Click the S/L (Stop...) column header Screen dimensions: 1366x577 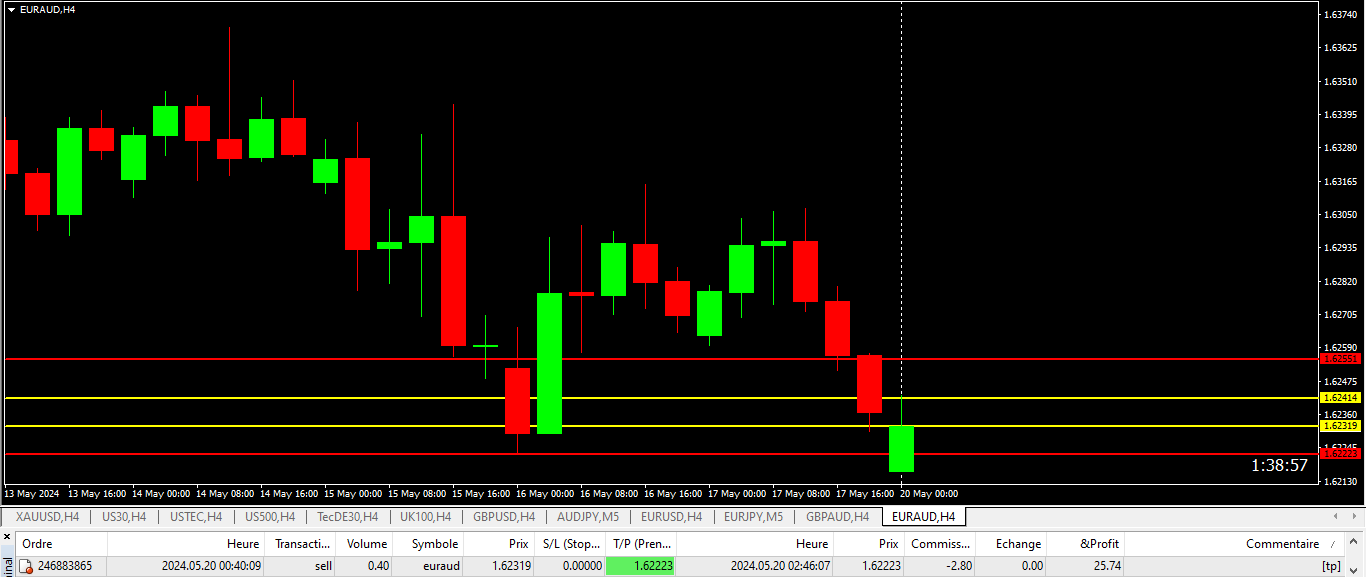pyautogui.click(x=570, y=544)
